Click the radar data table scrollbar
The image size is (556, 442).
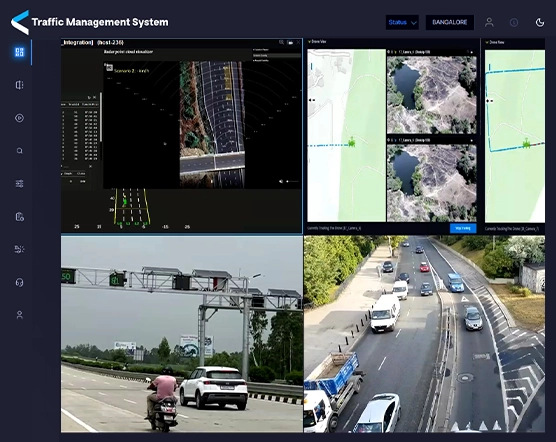click(101, 117)
